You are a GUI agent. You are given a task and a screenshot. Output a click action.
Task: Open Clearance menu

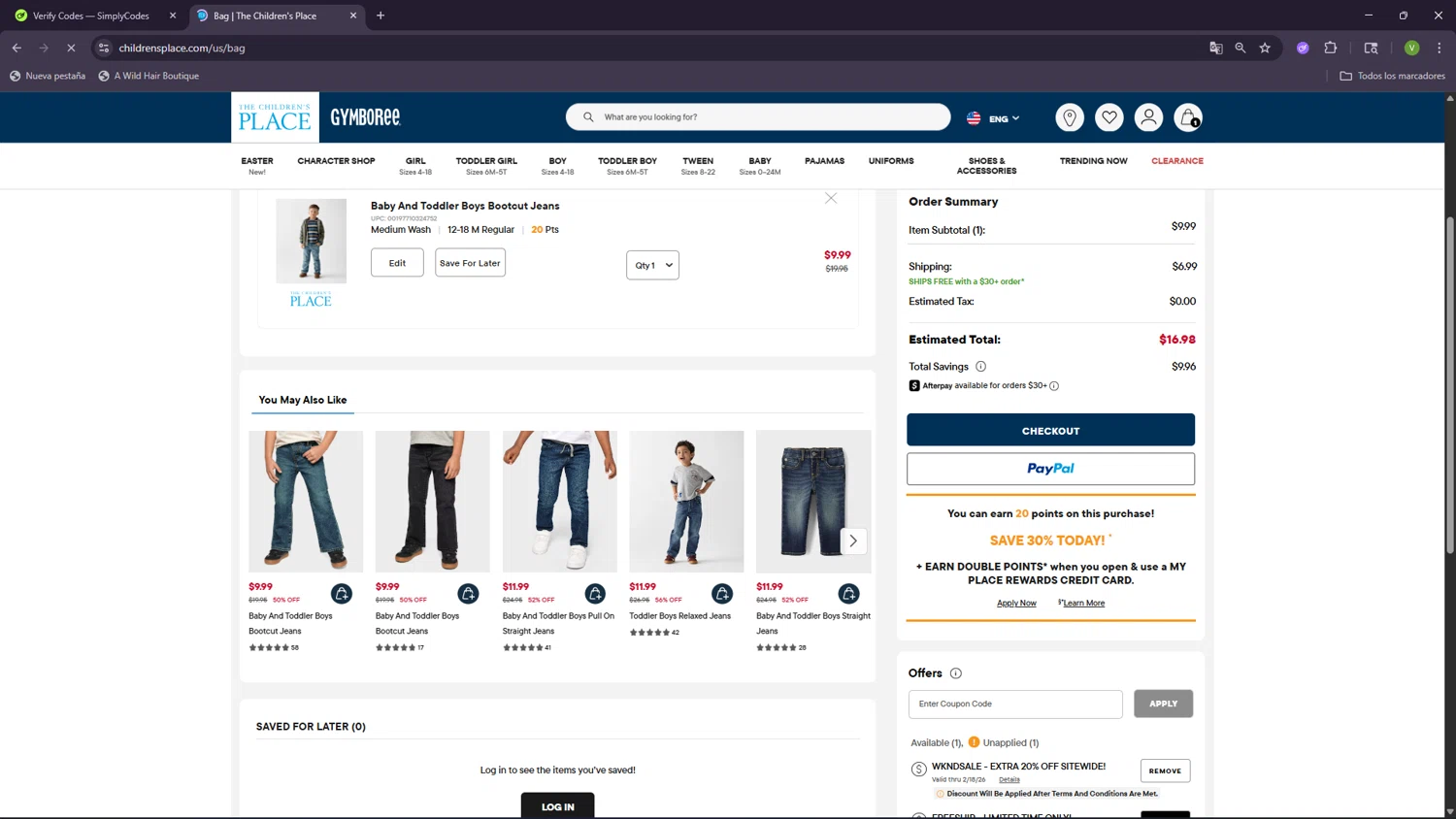point(1177,161)
